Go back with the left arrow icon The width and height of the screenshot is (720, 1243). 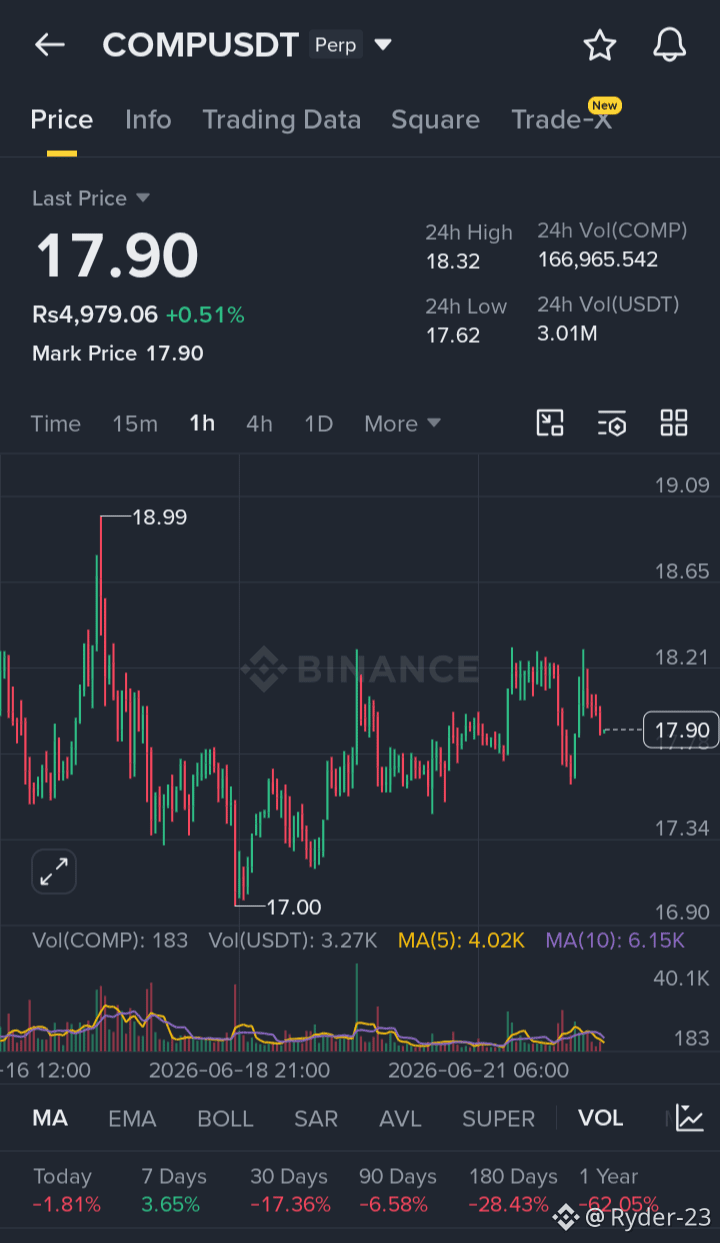pos(49,45)
